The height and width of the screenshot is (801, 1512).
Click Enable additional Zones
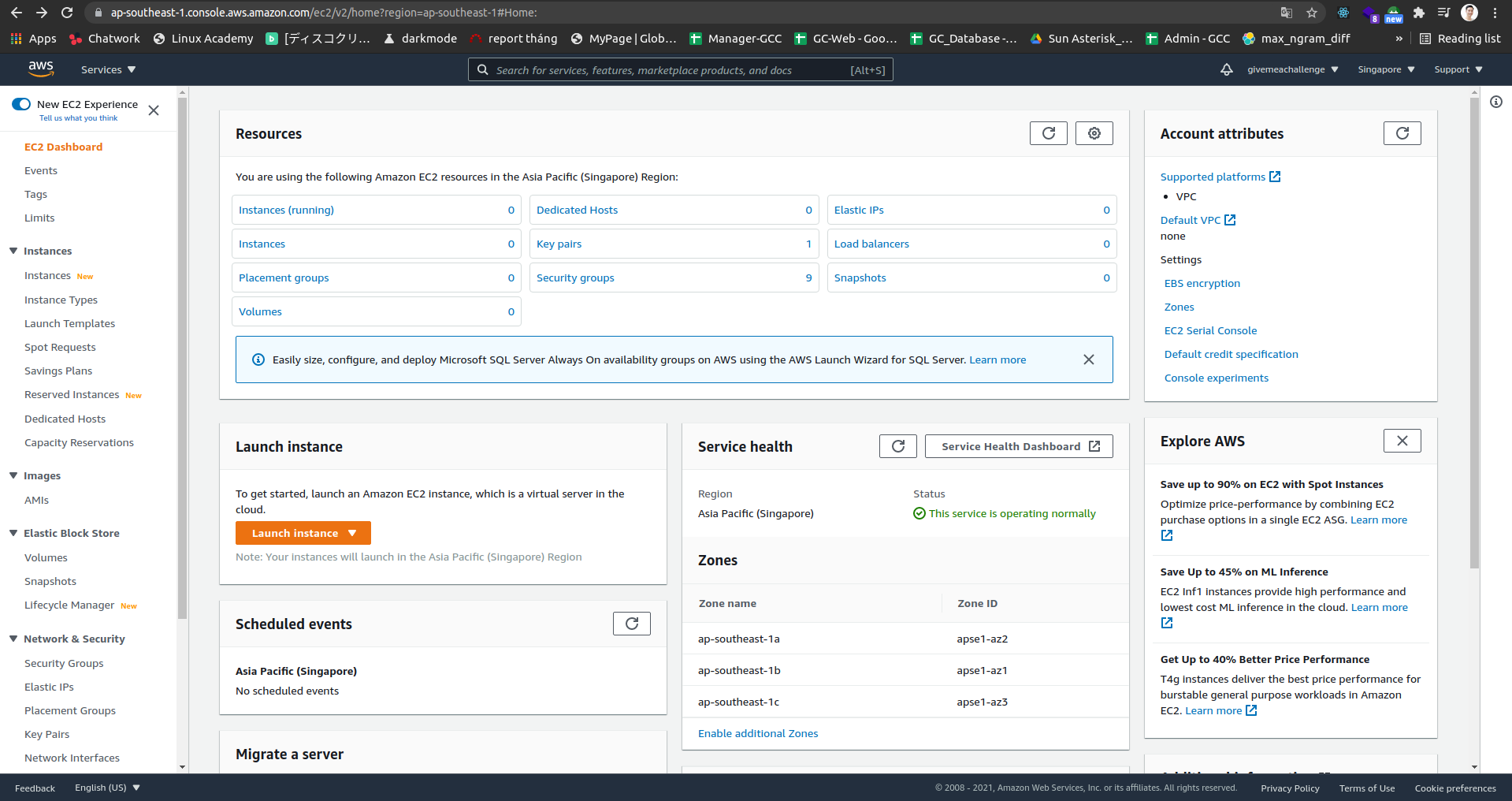(757, 732)
